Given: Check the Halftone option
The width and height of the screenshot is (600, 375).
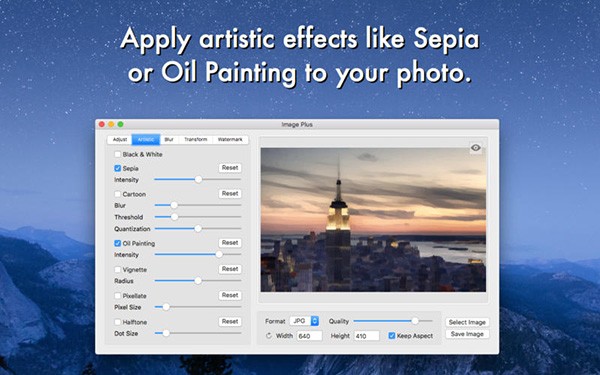Looking at the screenshot, I should 117,322.
